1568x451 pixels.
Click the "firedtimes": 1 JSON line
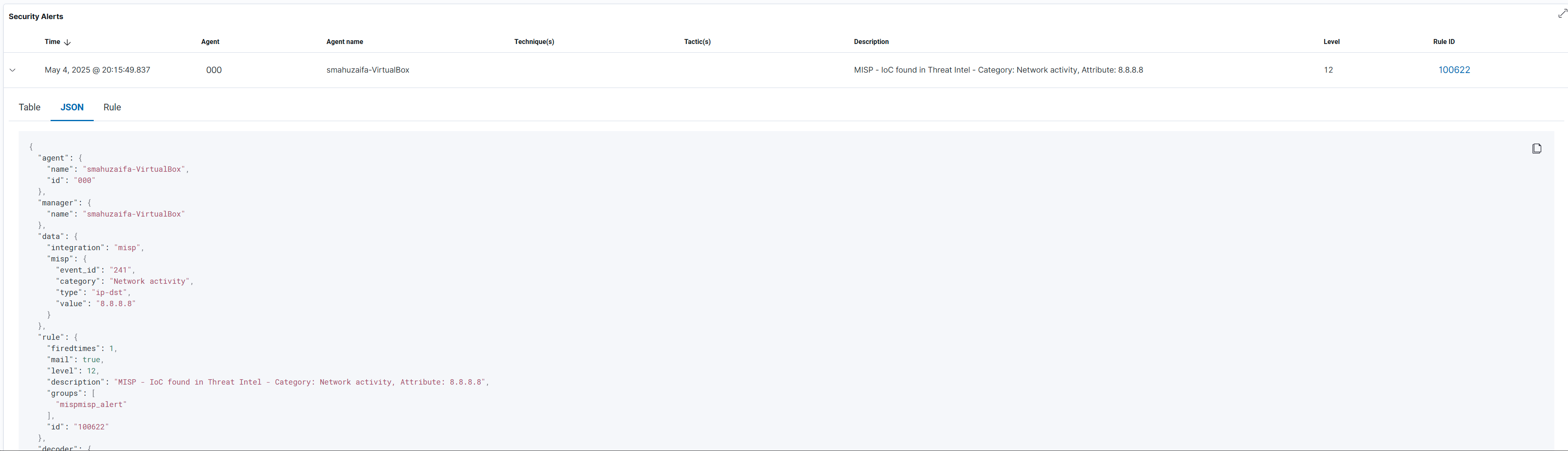(82, 349)
